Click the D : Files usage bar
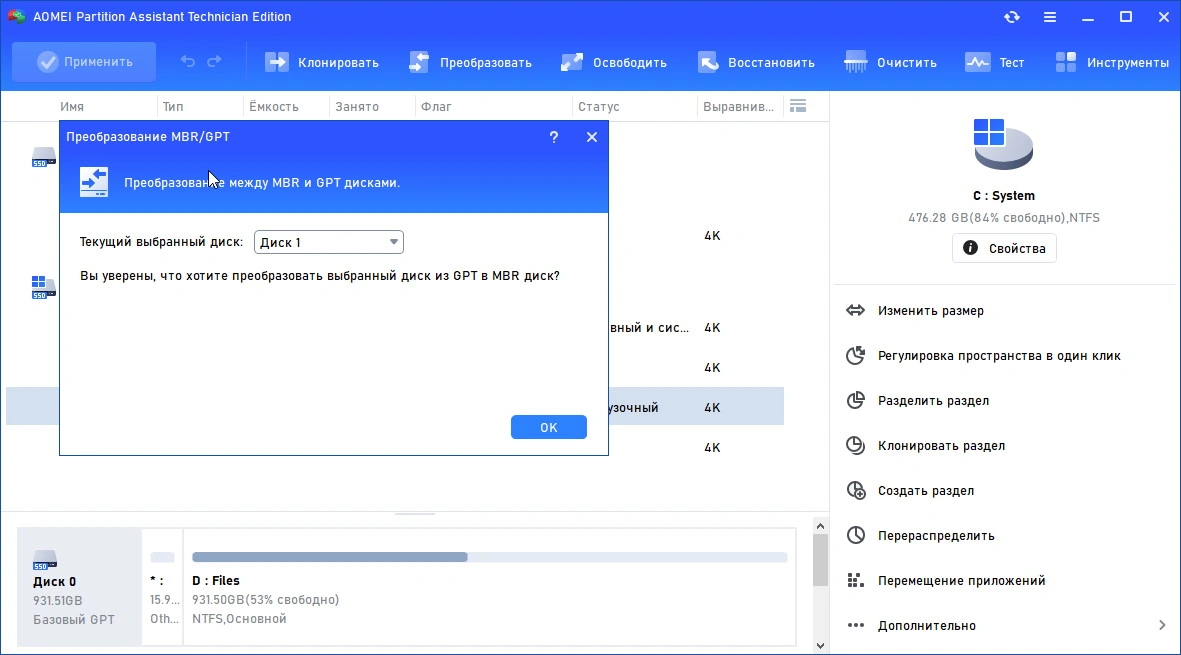 490,557
